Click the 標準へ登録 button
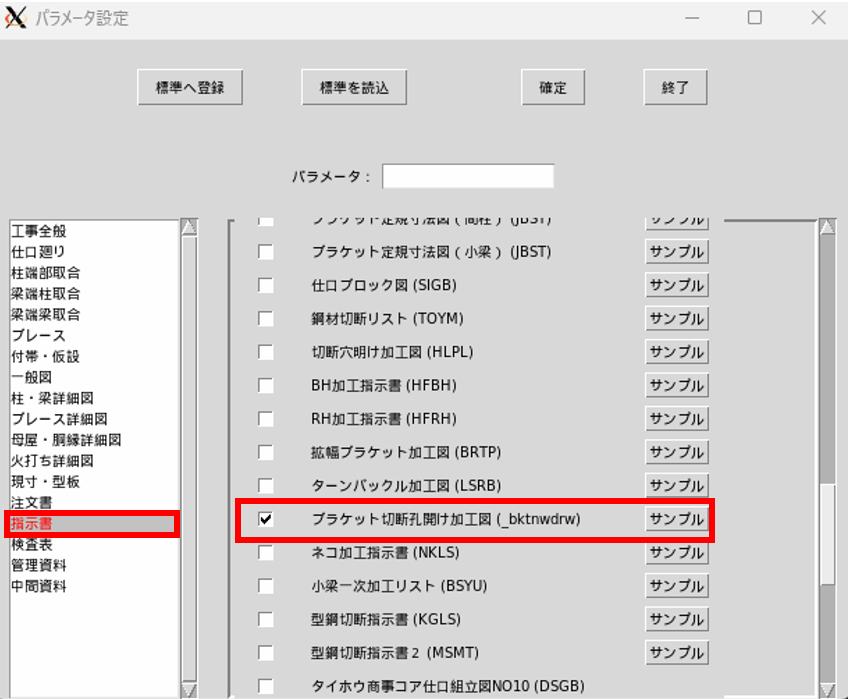This screenshot has height=699, width=848. coord(190,87)
